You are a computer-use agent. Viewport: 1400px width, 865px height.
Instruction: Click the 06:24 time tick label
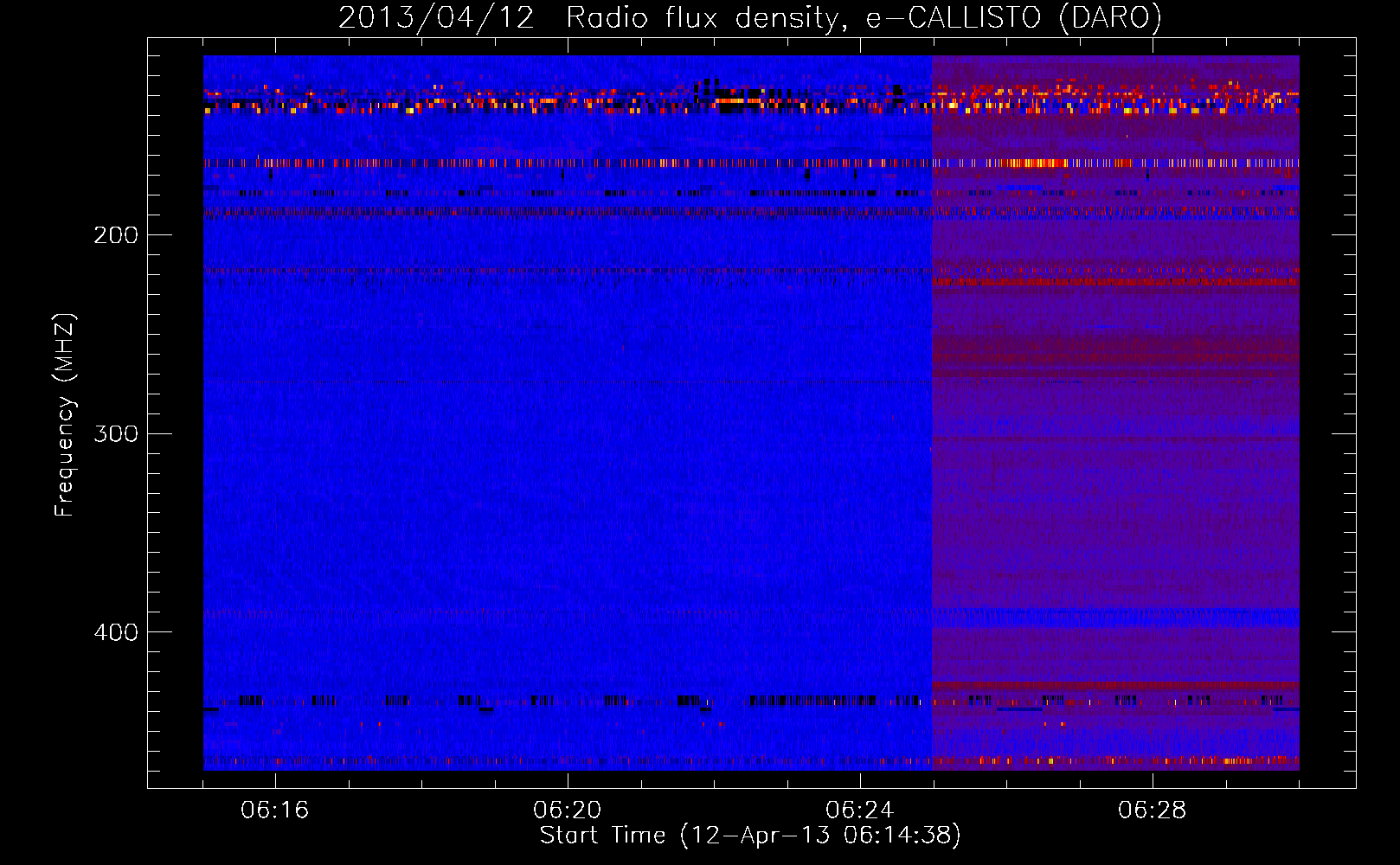tap(860, 811)
